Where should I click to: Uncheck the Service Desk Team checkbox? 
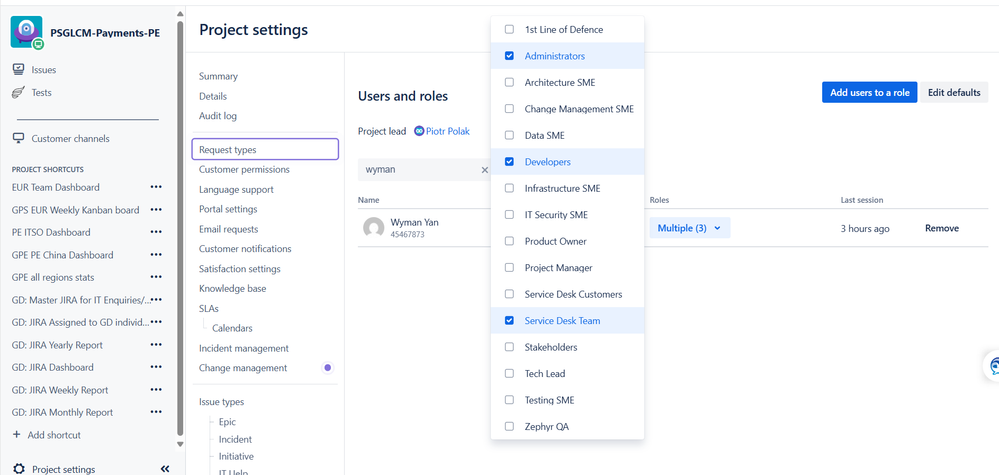(x=509, y=321)
